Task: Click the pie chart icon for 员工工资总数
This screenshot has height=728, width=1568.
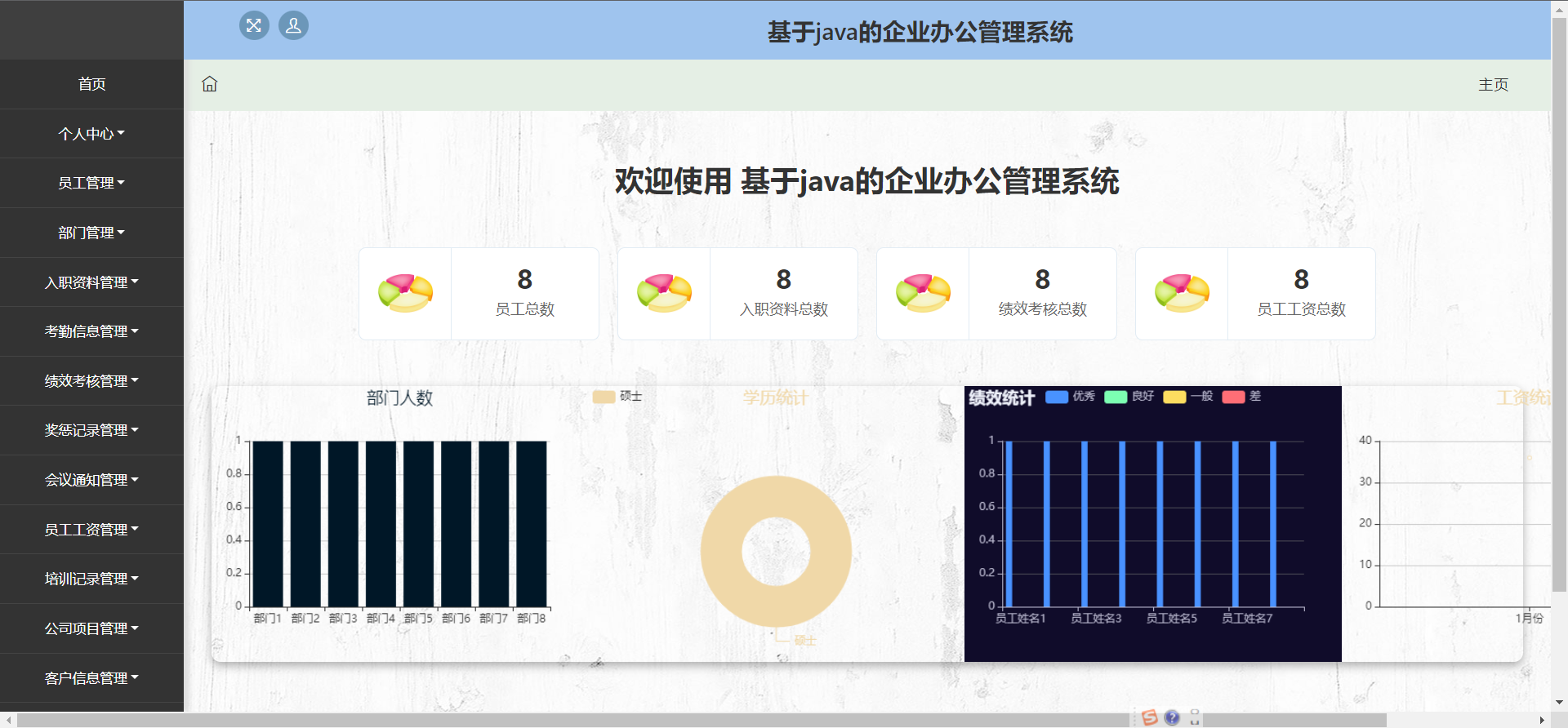Action: point(1182,294)
